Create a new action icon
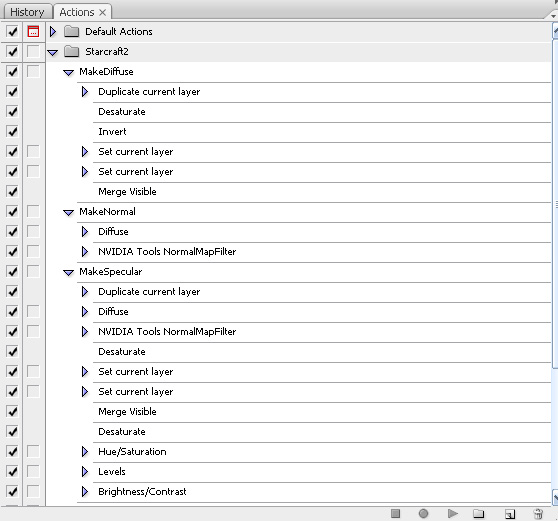The image size is (558, 521). [x=510, y=514]
